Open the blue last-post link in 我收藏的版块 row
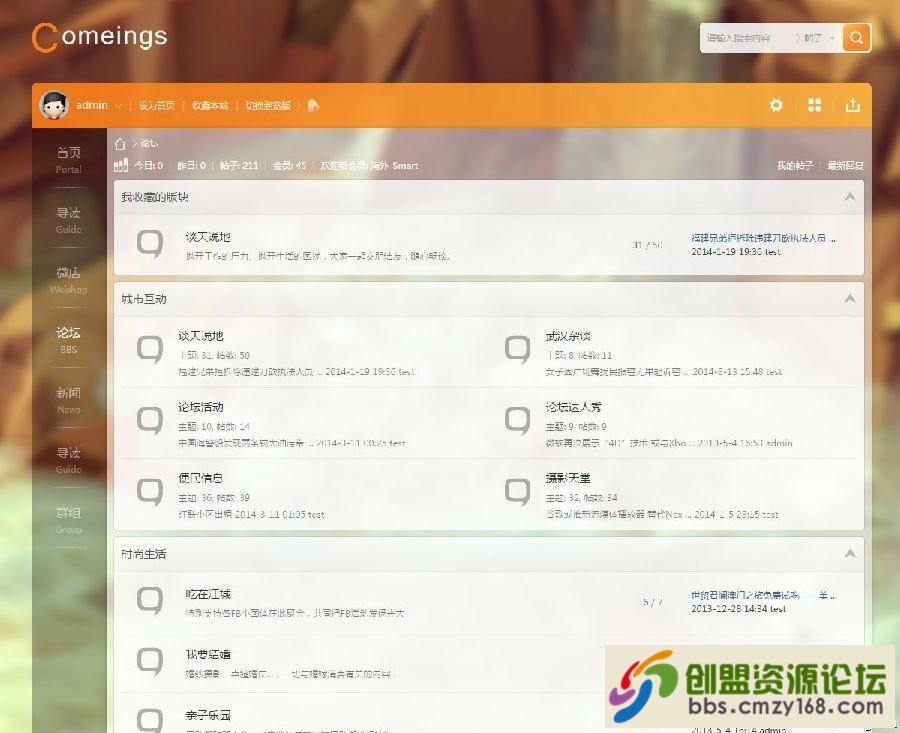Image resolution: width=900 pixels, height=733 pixels. click(x=763, y=238)
